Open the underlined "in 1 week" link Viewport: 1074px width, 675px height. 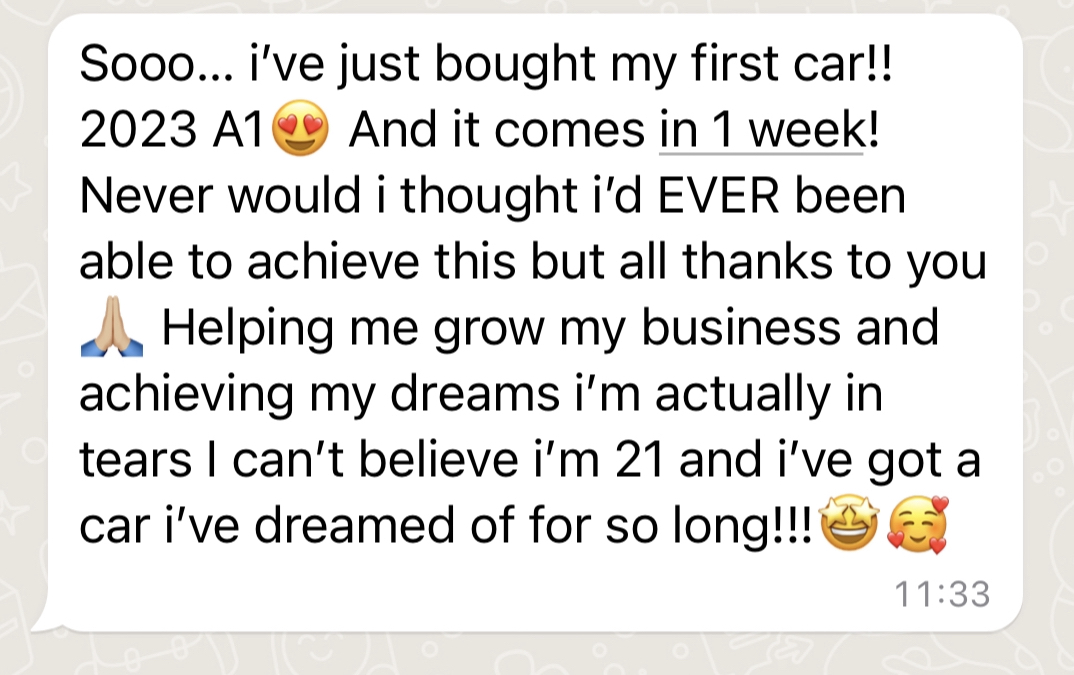760,132
